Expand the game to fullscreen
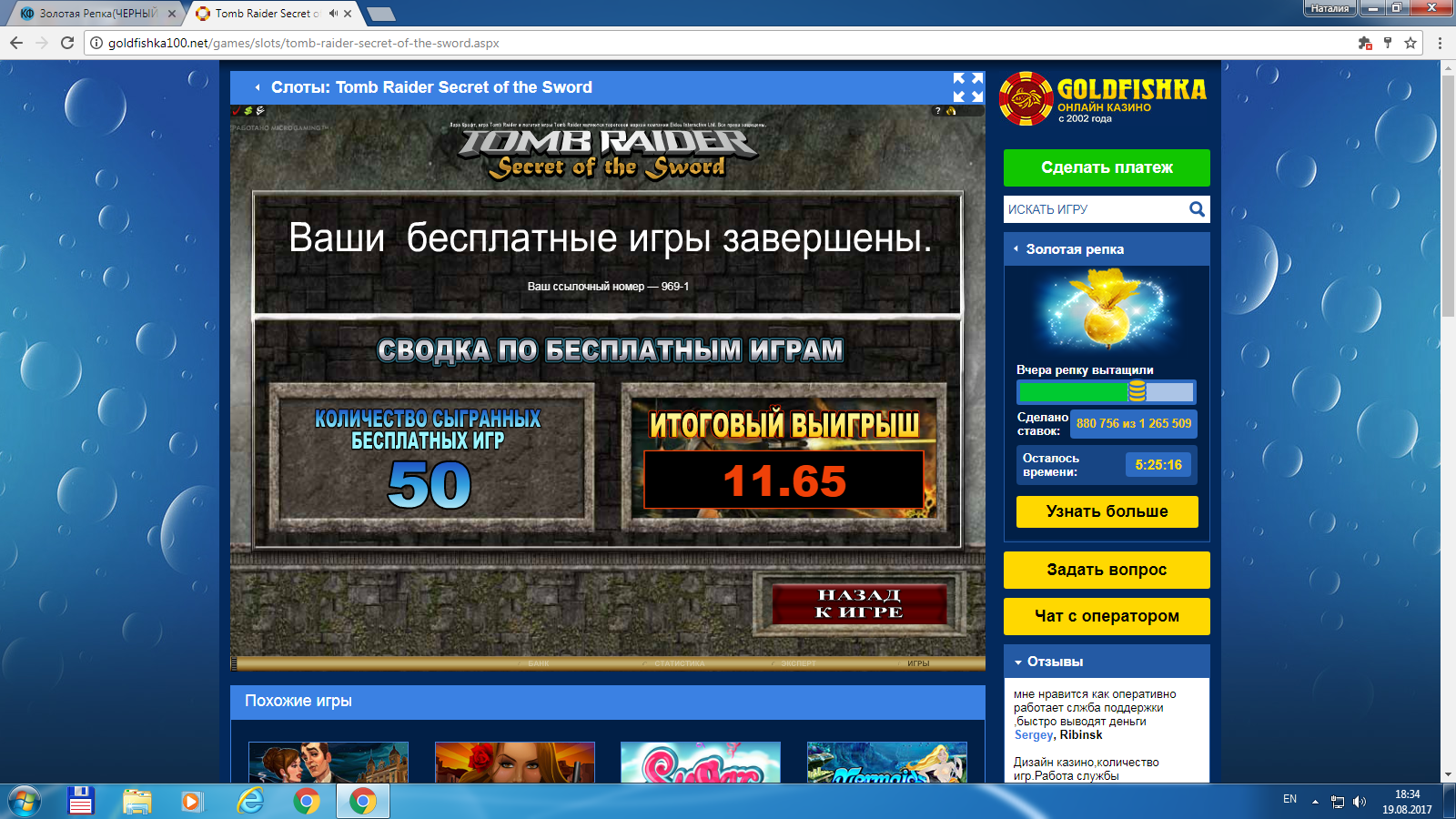The image size is (1456, 819). 967,87
